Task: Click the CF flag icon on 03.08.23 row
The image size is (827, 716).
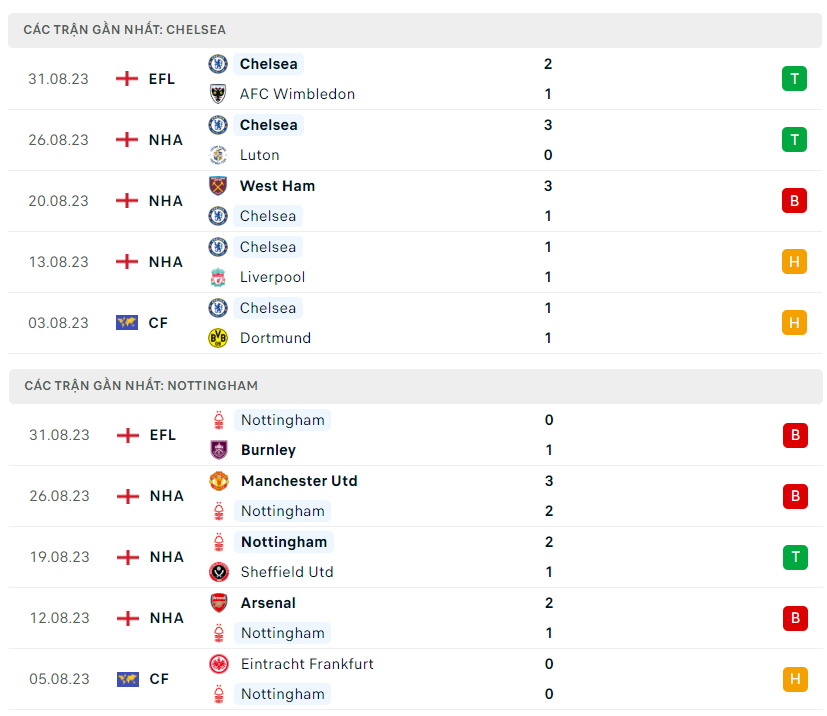Action: coord(127,323)
